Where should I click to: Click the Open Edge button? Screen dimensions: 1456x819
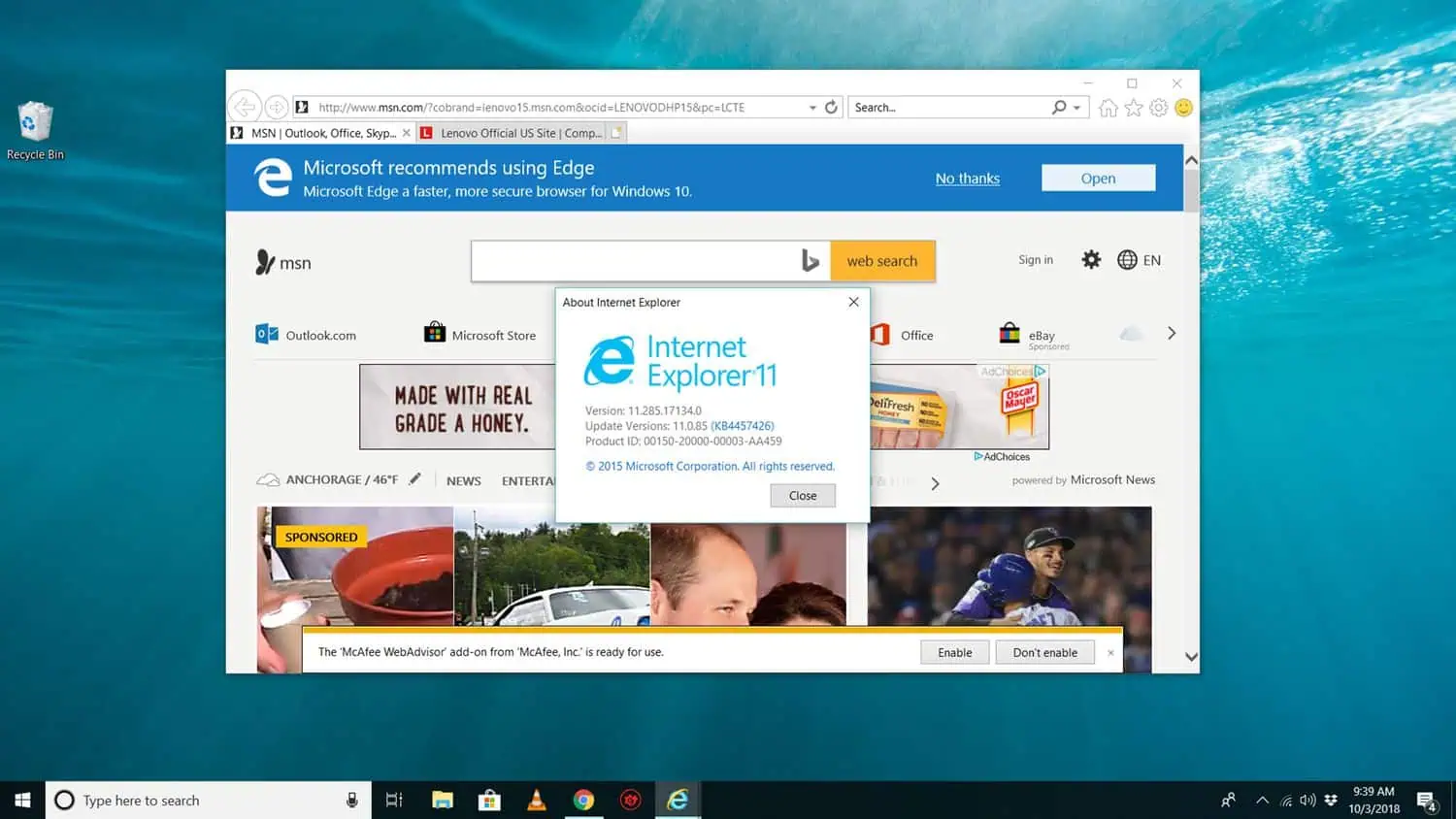coord(1098,178)
